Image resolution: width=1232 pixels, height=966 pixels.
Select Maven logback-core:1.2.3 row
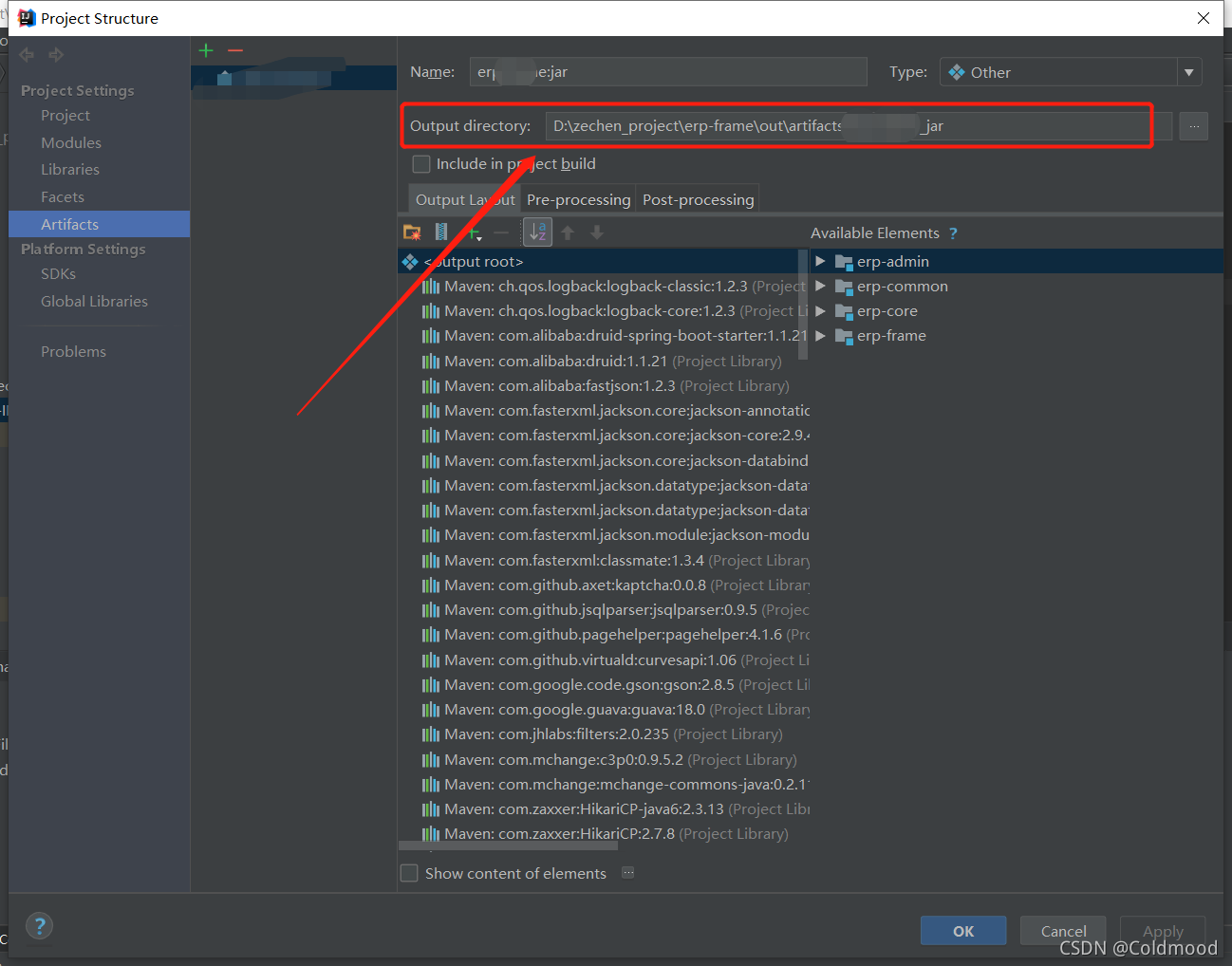pyautogui.click(x=604, y=311)
